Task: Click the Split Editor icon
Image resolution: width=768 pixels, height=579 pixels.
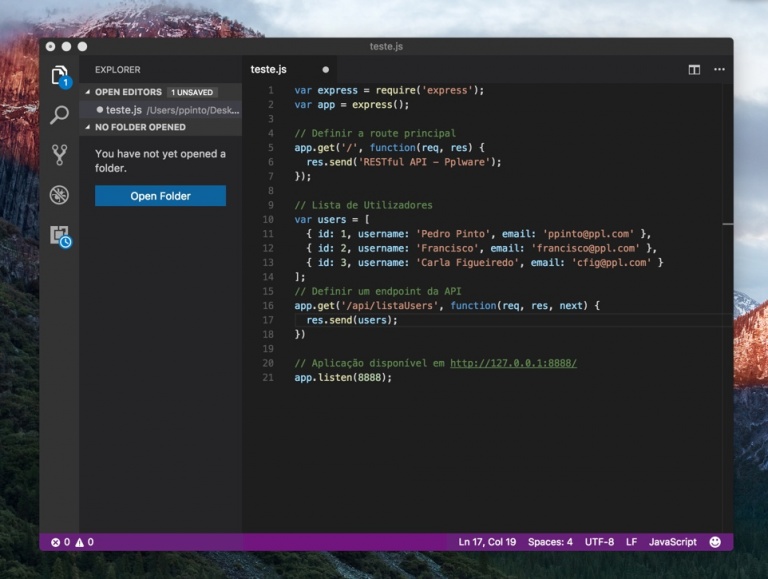Action: click(x=694, y=70)
